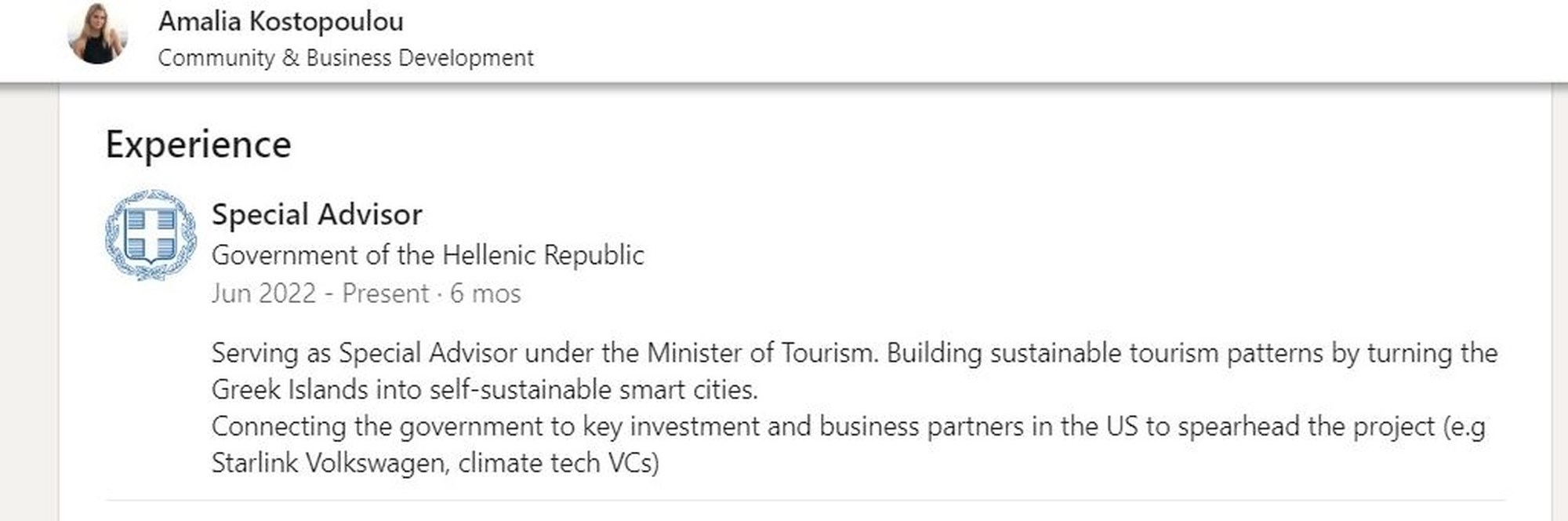Click Amalia Kostopoulou's profile photo
This screenshot has height=521, width=1568.
98,34
